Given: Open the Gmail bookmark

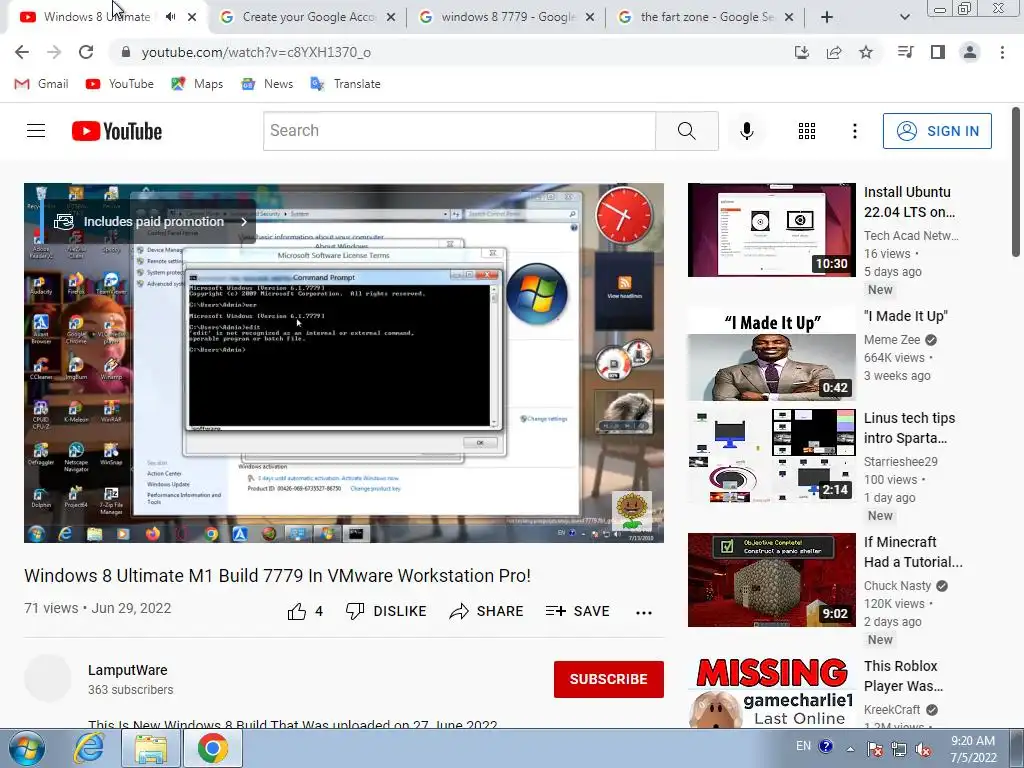Looking at the screenshot, I should (41, 84).
